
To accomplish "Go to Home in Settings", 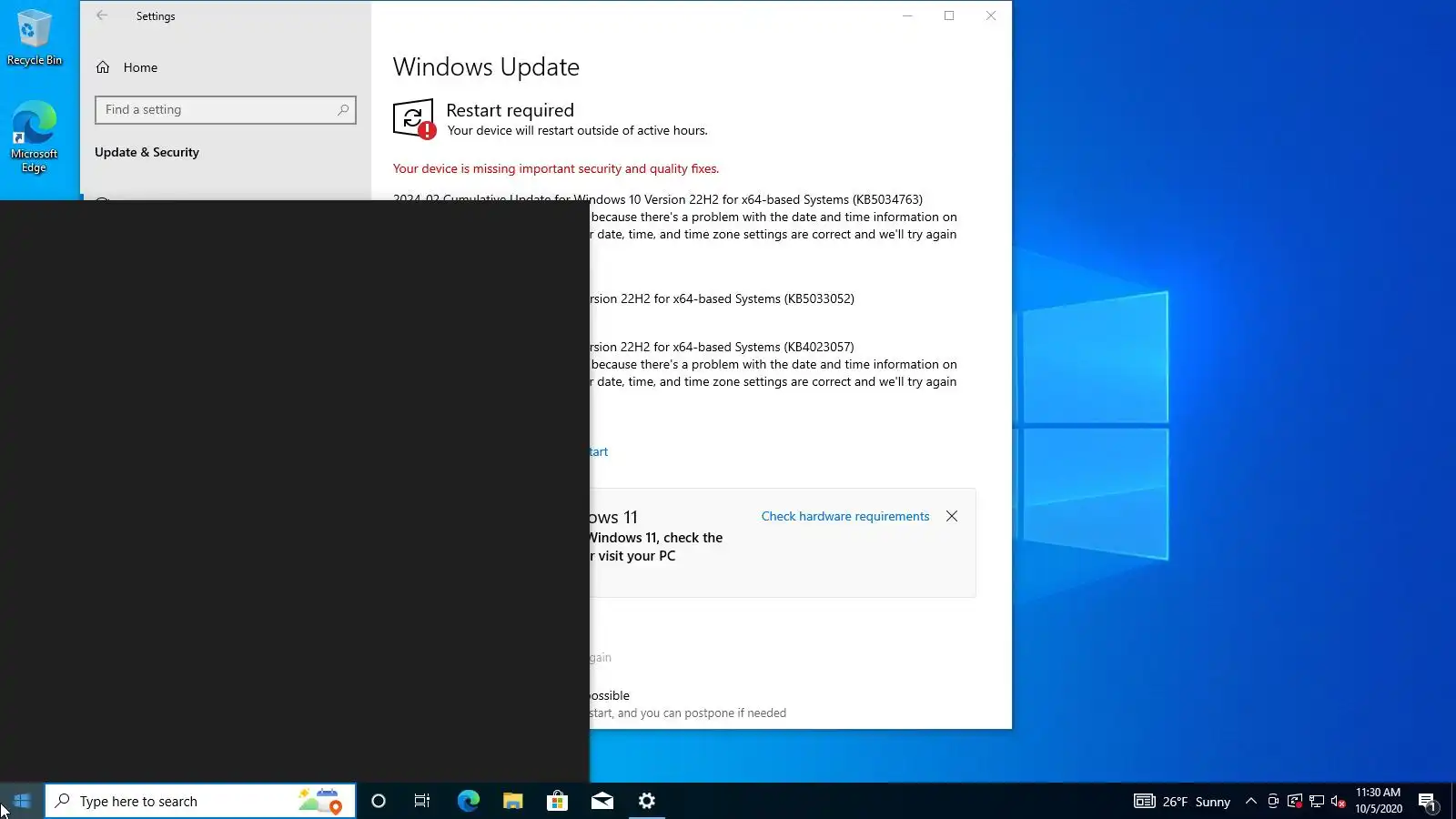I will 140,67.
